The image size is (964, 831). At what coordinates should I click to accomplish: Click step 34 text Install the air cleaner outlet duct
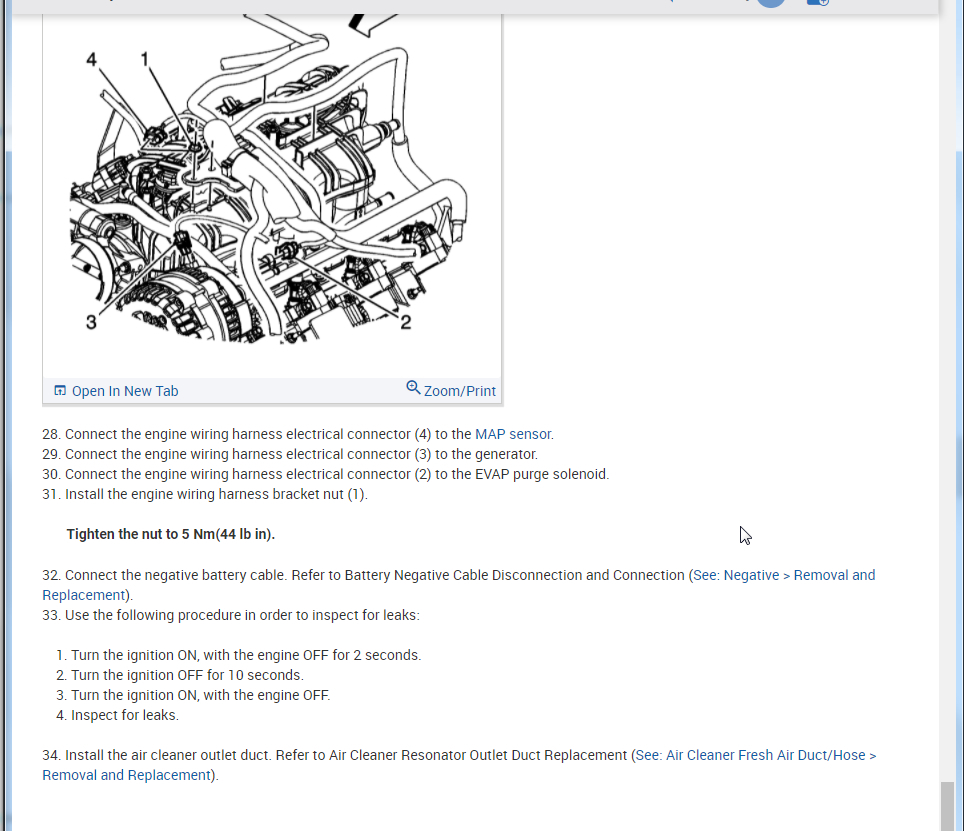(157, 755)
